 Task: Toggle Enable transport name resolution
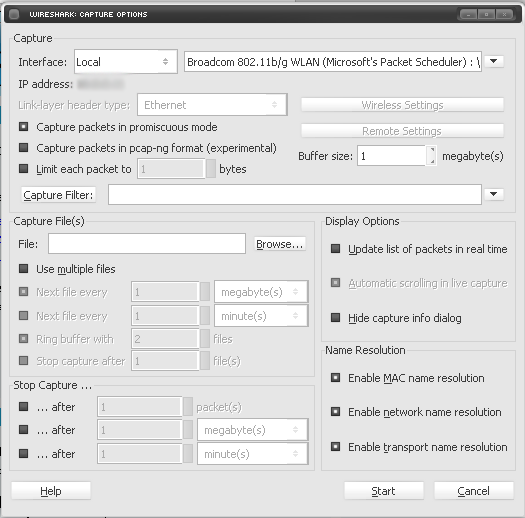(x=335, y=447)
